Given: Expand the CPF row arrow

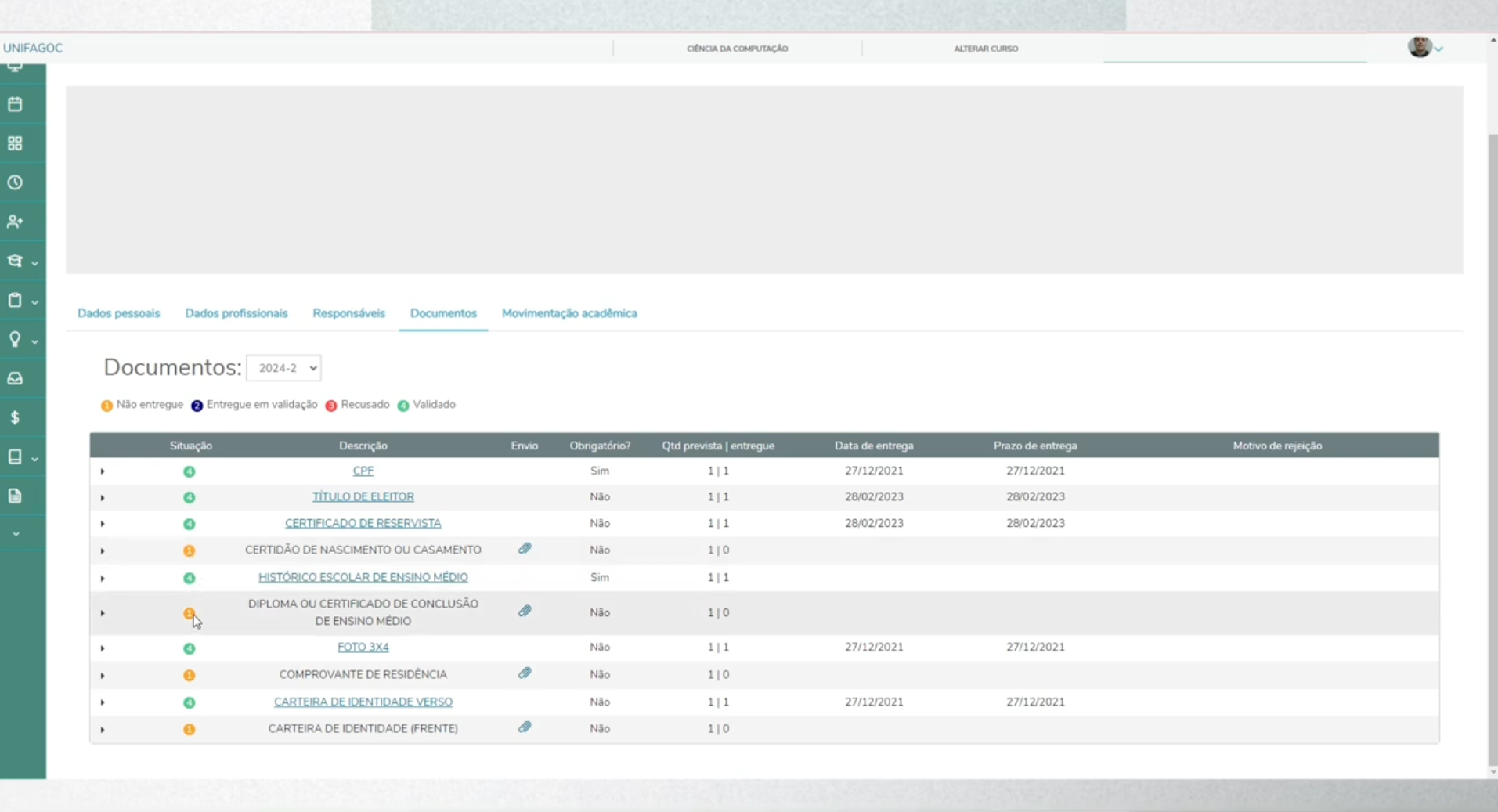Looking at the screenshot, I should (x=103, y=471).
